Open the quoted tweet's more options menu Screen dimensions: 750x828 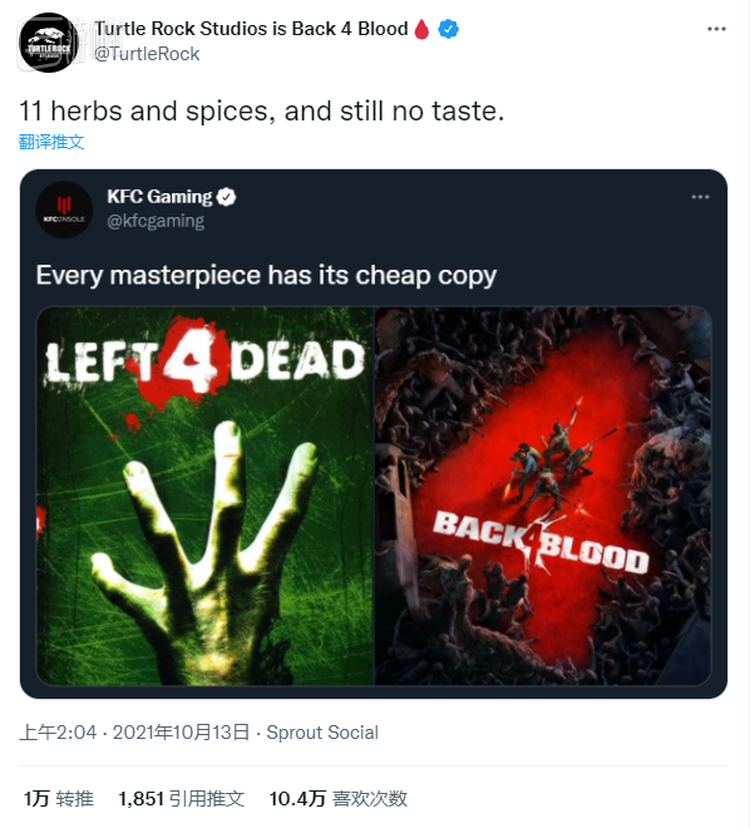(700, 197)
